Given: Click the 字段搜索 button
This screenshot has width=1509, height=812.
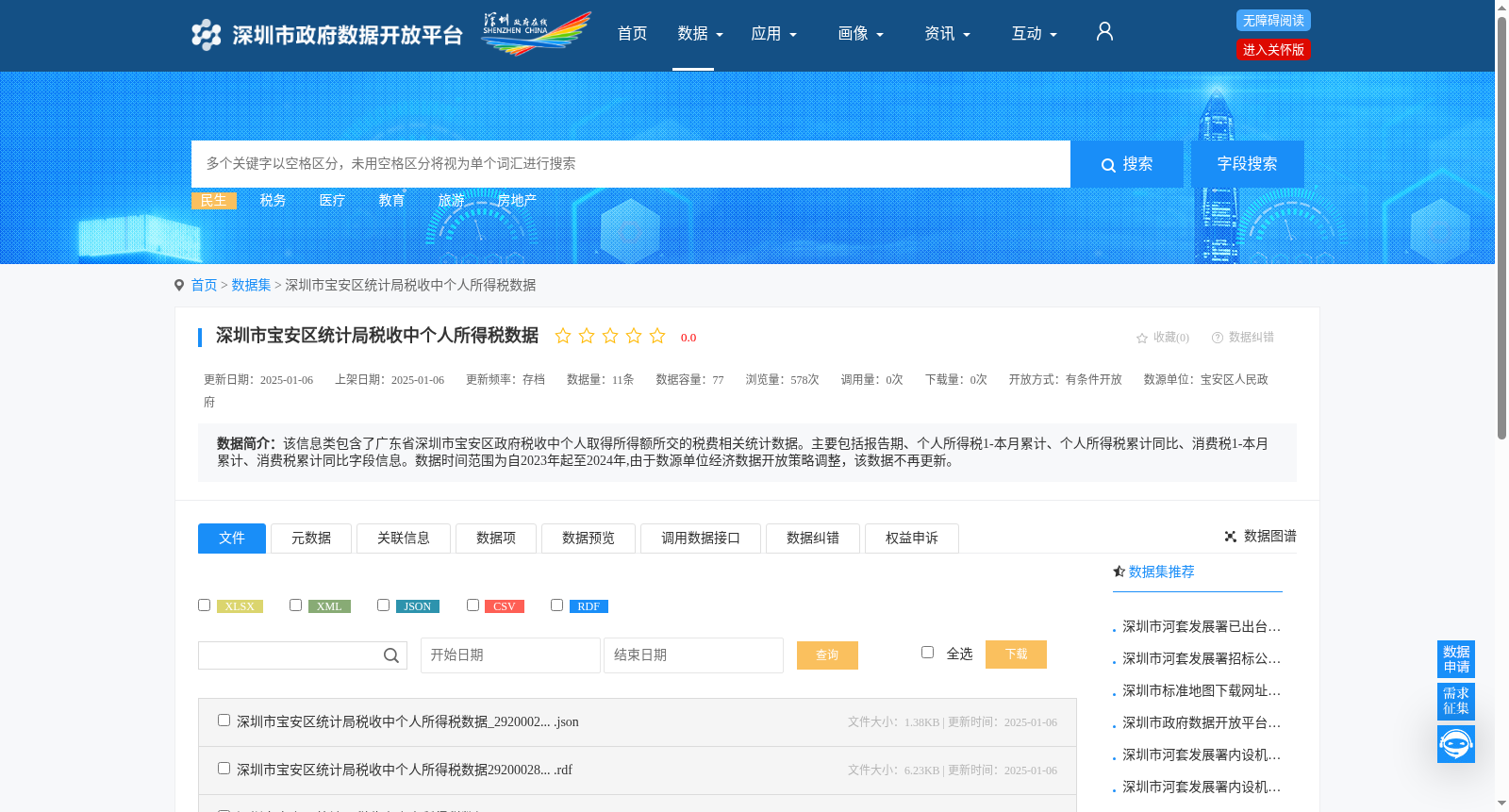Looking at the screenshot, I should [1248, 164].
